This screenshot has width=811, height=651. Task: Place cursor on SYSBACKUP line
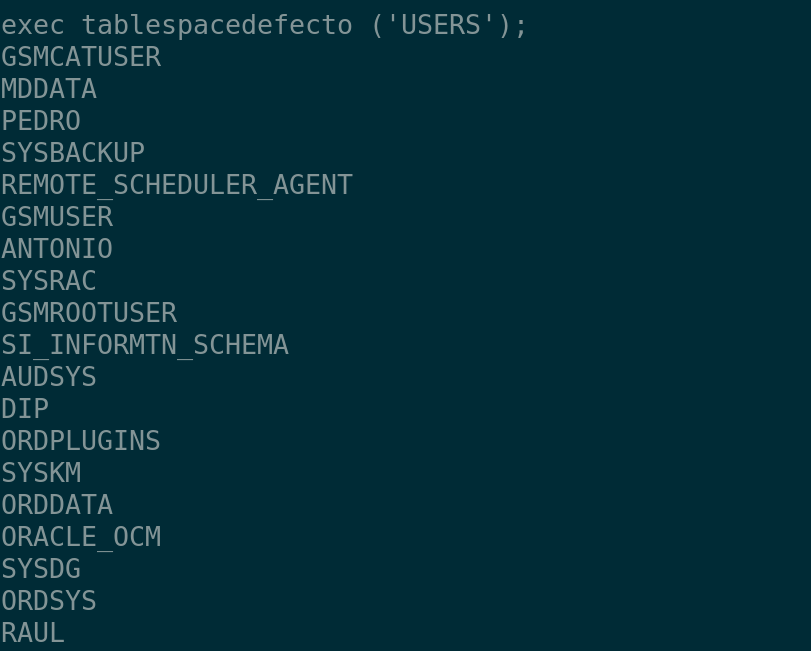tap(73, 153)
